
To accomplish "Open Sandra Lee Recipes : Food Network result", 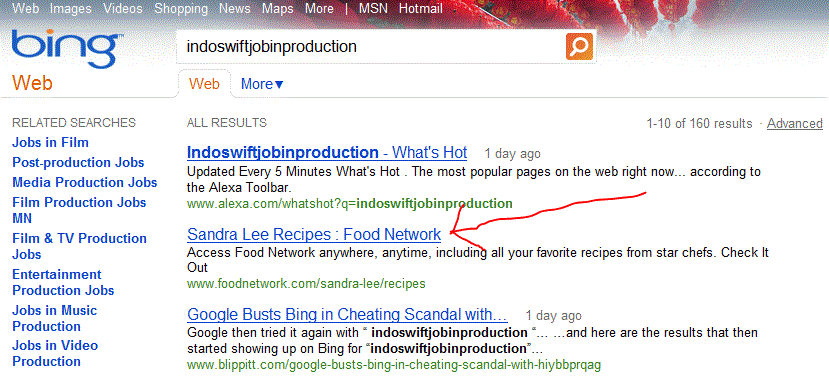I will tap(314, 234).
